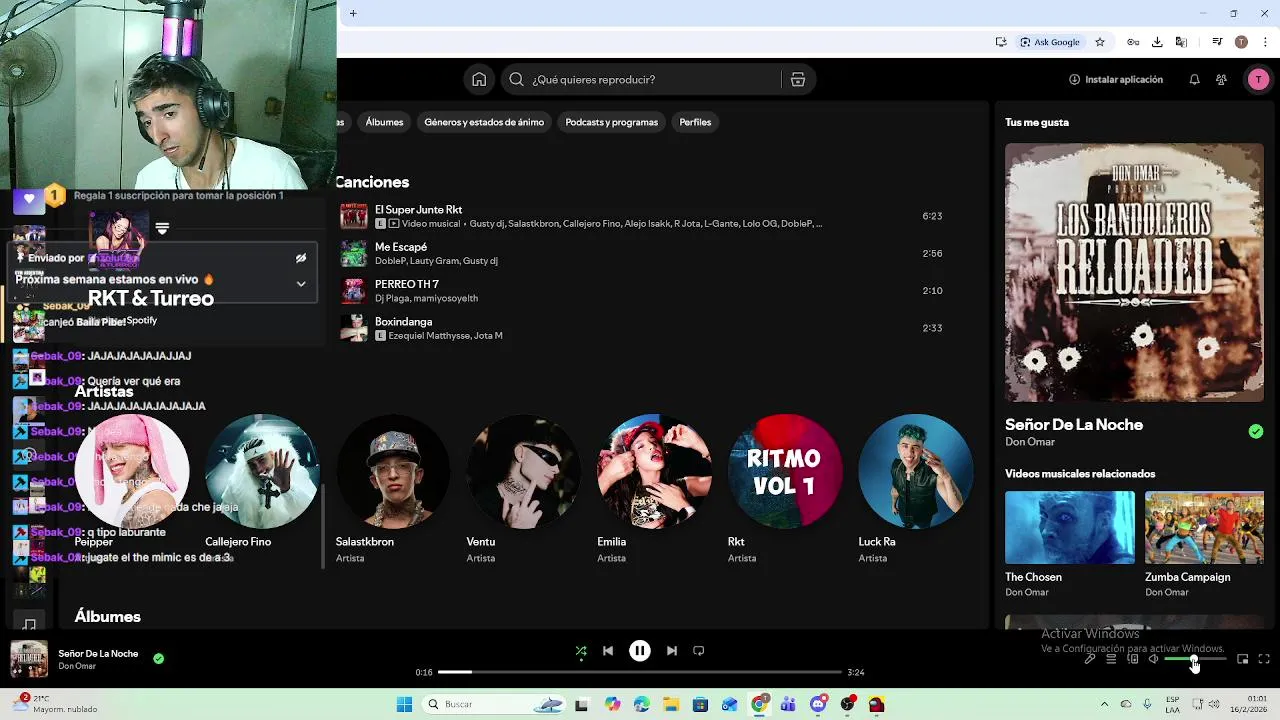Expand the stream announcement chevron

[300, 284]
